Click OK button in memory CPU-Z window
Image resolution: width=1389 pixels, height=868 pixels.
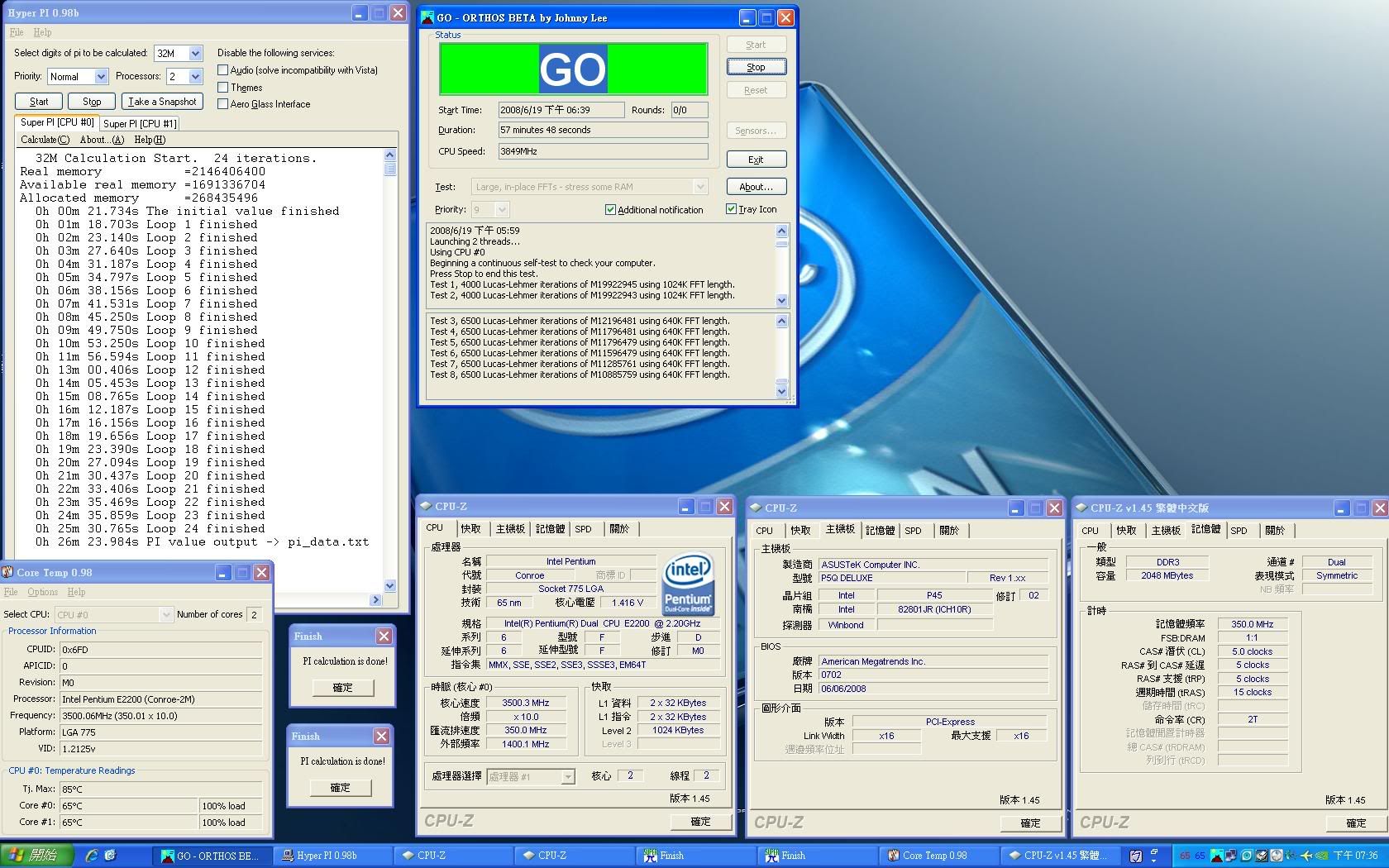[x=1356, y=823]
